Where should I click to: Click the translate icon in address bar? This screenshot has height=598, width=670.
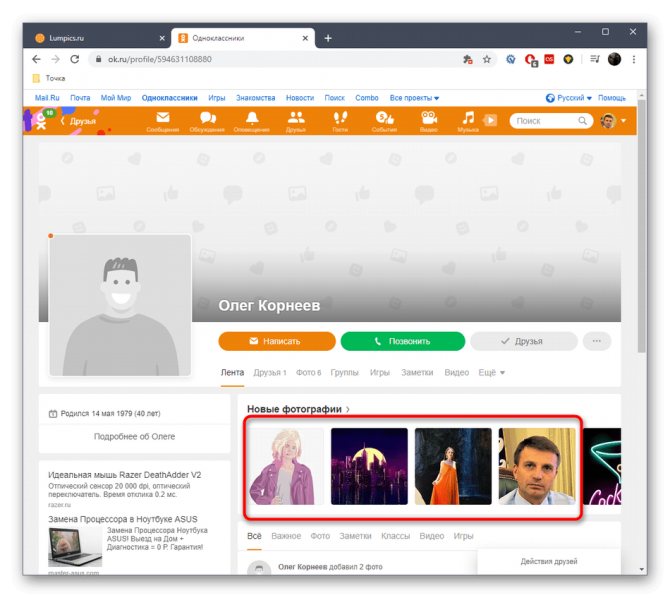[468, 59]
